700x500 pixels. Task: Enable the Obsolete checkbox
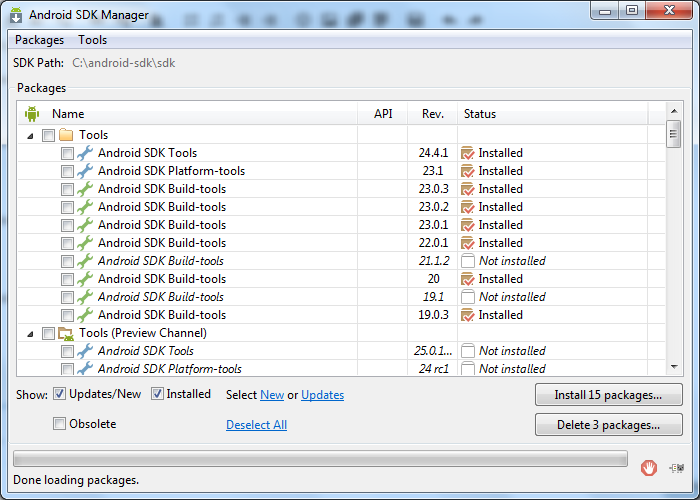(x=59, y=424)
